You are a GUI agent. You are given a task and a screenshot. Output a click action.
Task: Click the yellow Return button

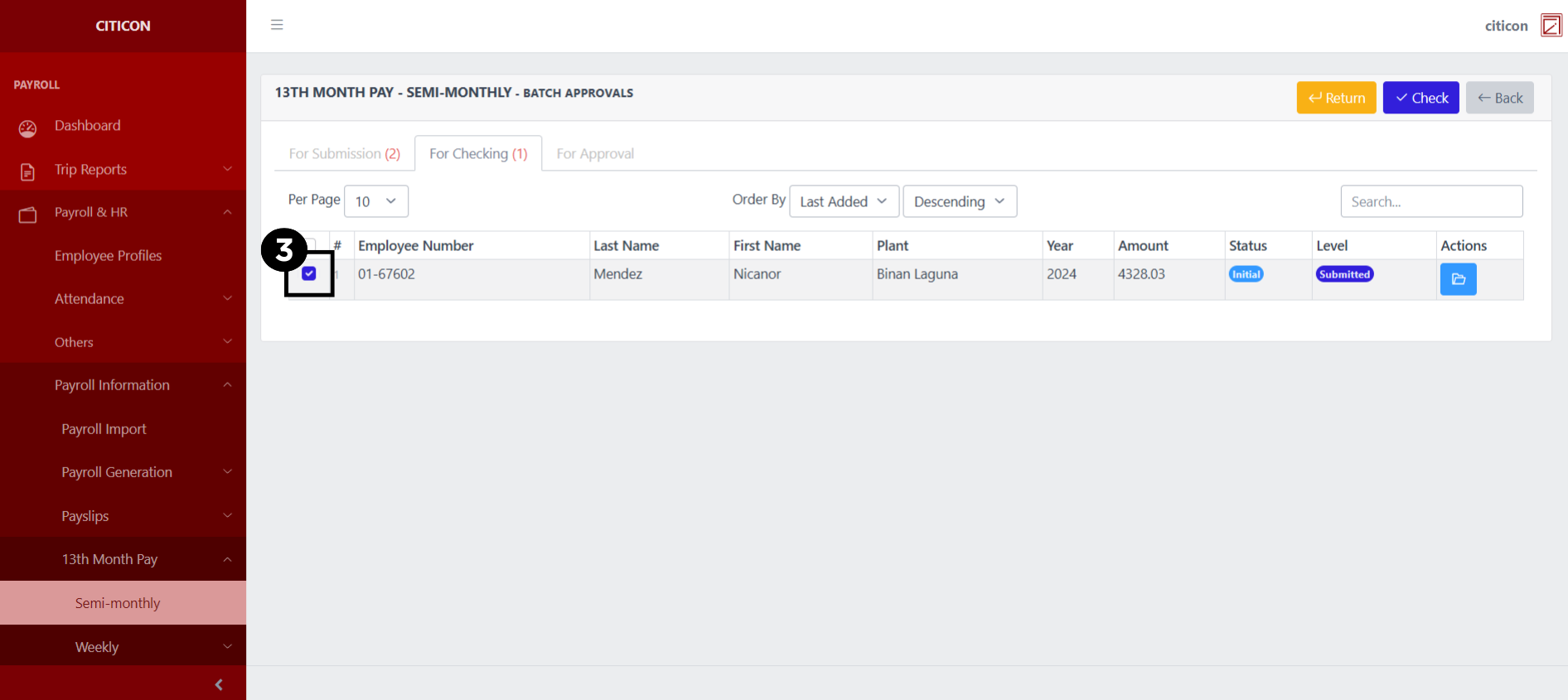[1336, 98]
